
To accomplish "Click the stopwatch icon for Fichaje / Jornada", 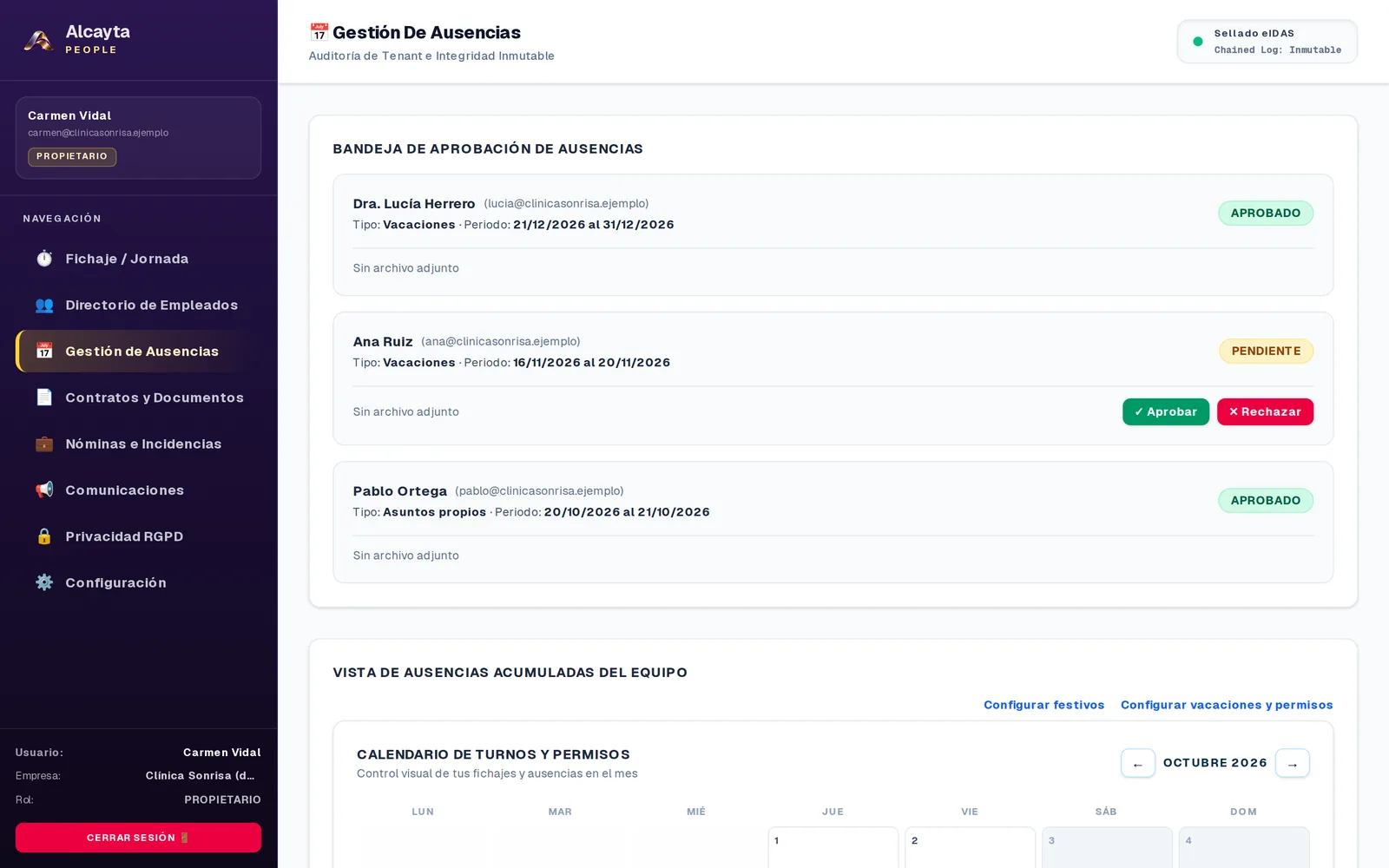I will click(44, 259).
